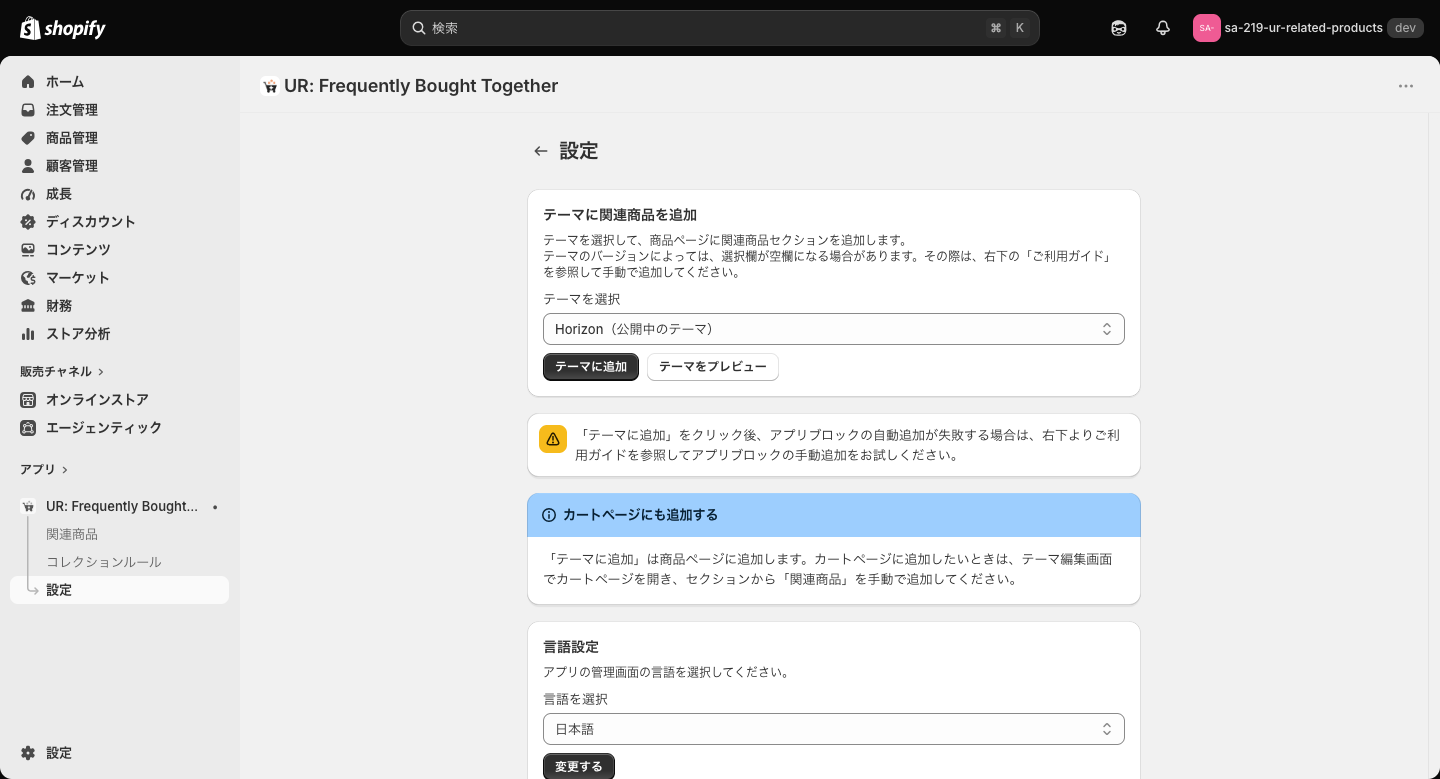Open the three-dot app menu
The height and width of the screenshot is (779, 1440).
tap(1406, 86)
